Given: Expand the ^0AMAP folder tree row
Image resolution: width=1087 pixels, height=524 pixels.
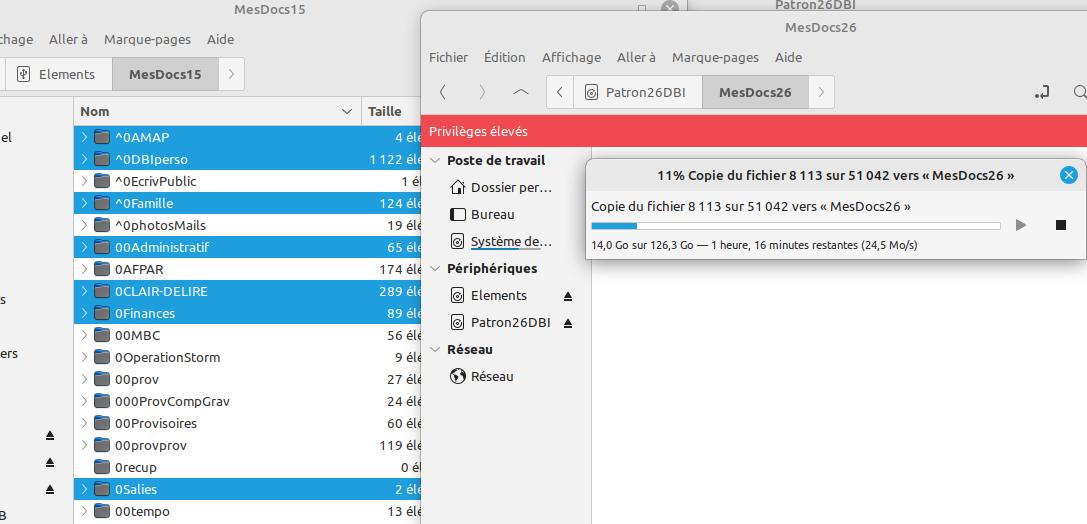Looking at the screenshot, I should click(x=84, y=137).
